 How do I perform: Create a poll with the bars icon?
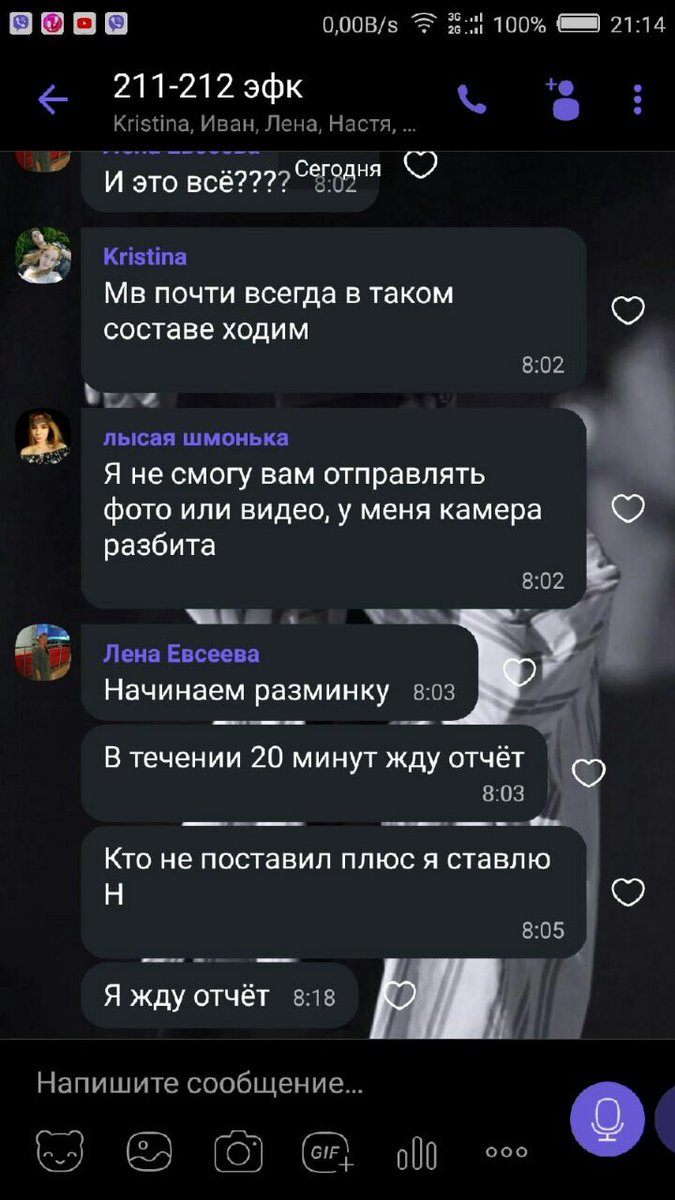416,1154
